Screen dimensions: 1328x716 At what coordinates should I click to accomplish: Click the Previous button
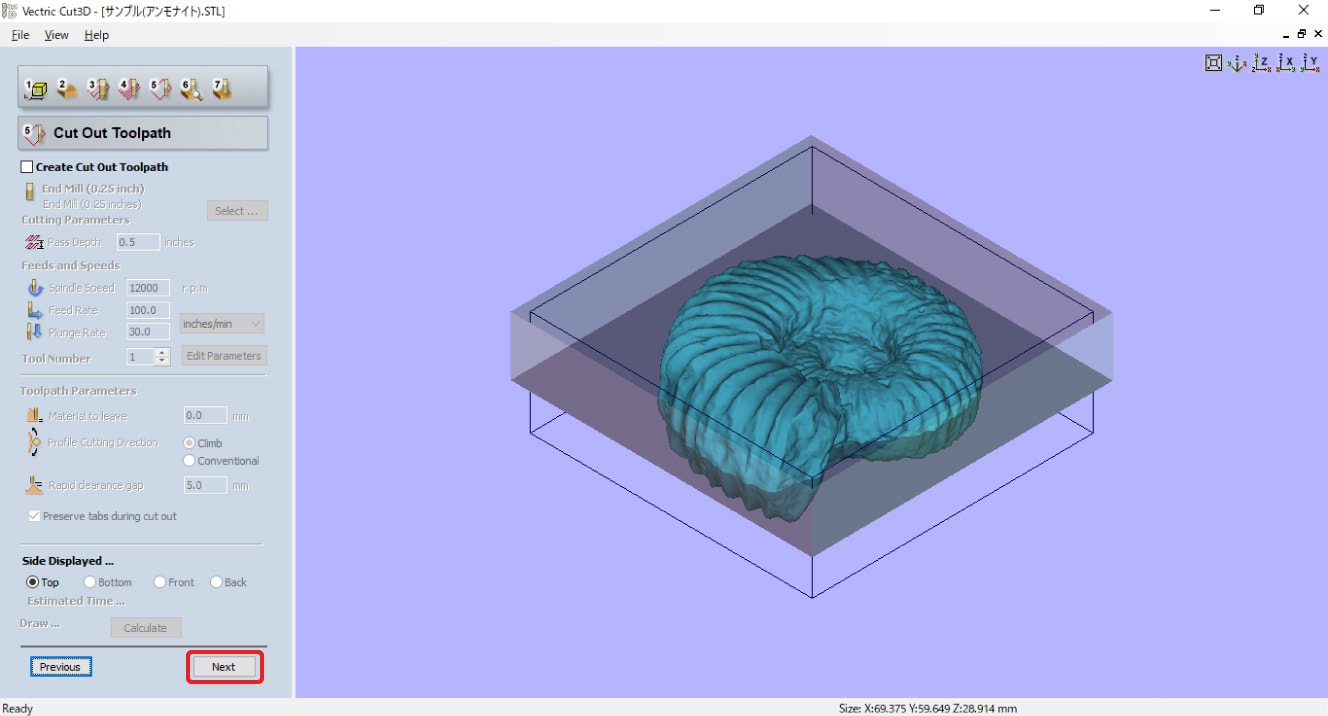pos(60,667)
